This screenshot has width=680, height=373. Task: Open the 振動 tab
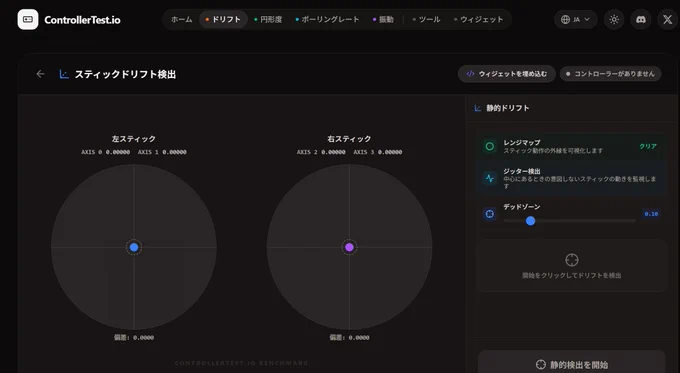click(x=383, y=20)
